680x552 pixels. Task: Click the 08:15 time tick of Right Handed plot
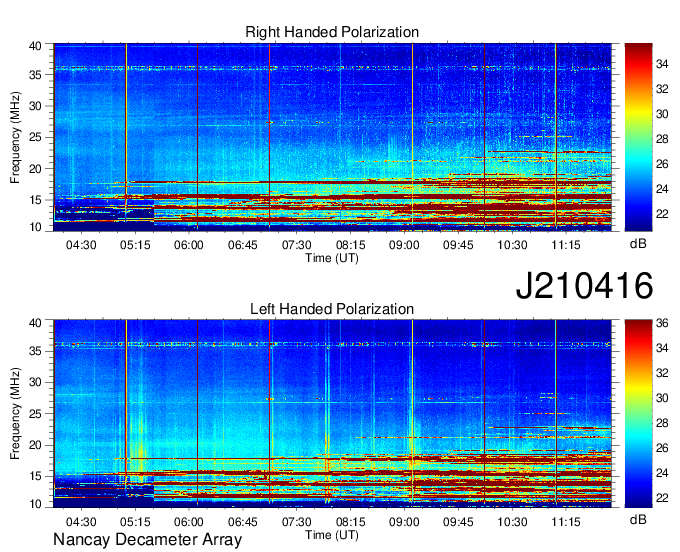pos(350,245)
